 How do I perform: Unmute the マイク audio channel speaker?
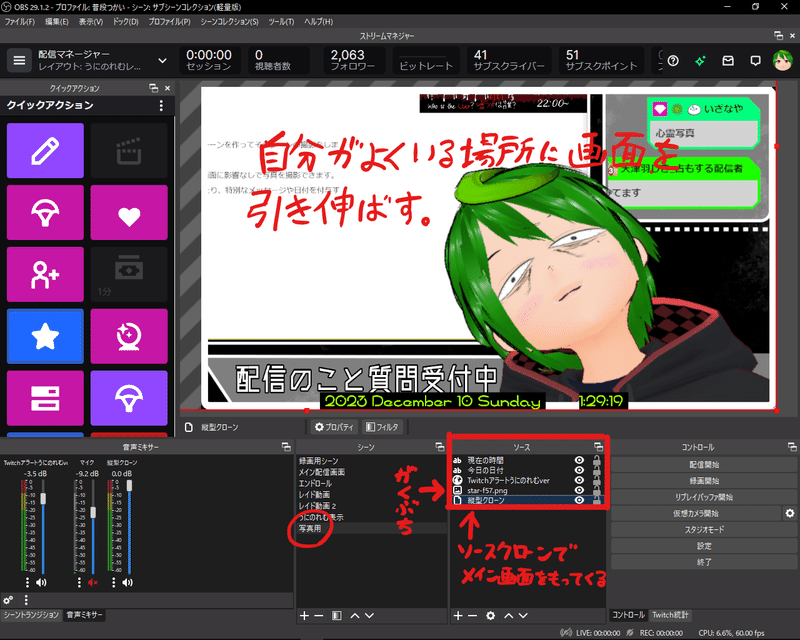pyautogui.click(x=92, y=582)
